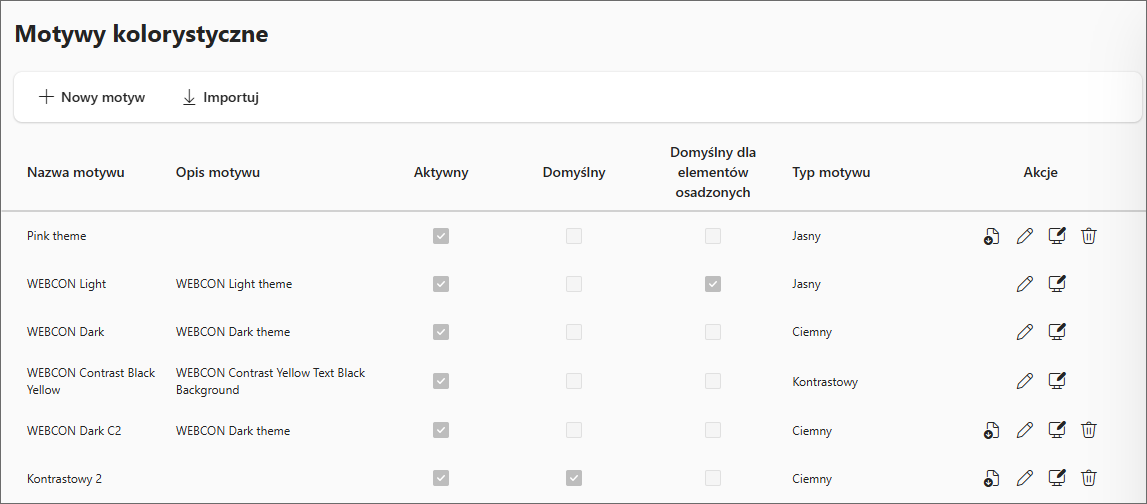Click pencil icon for Pink theme
This screenshot has width=1147, height=504.
coord(1024,236)
